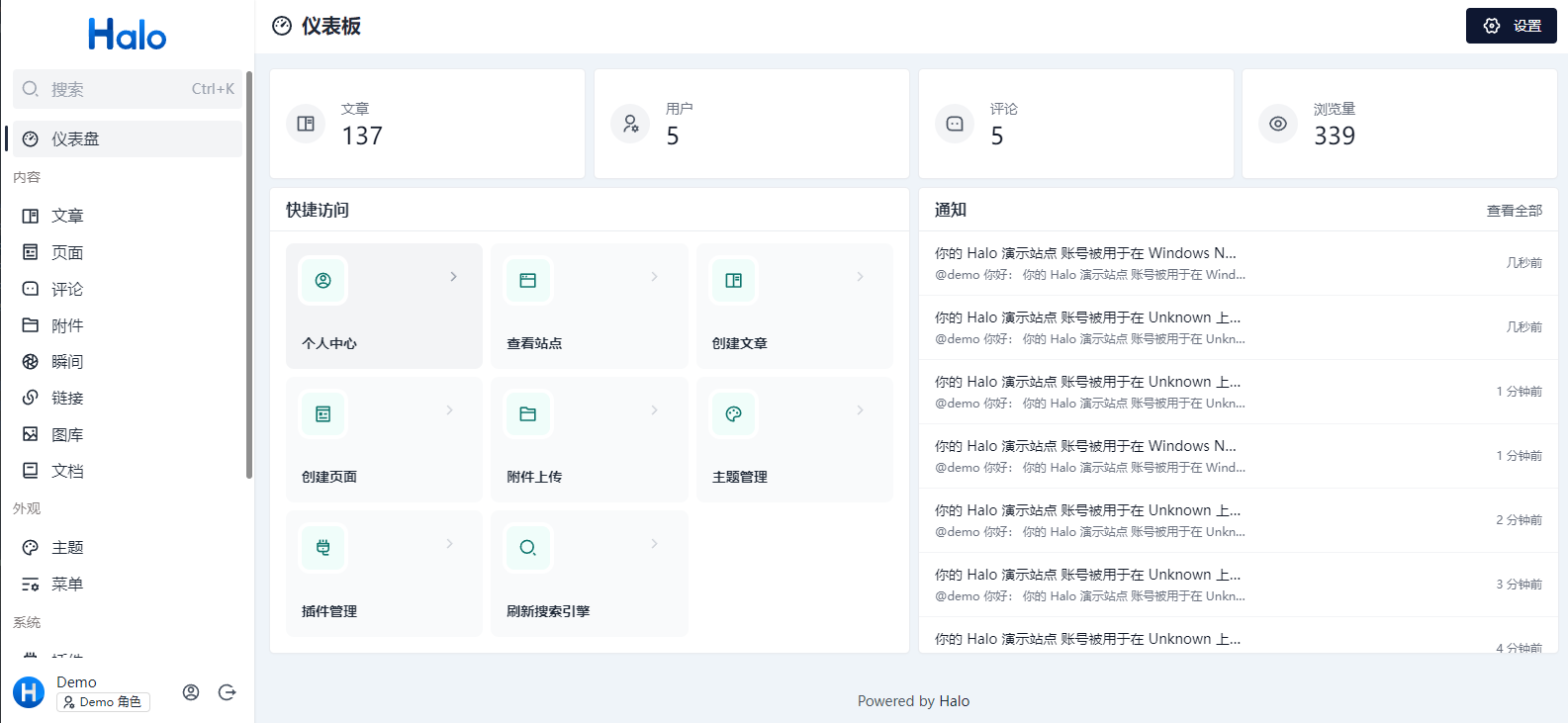Click the 浏览量 eye icon
Screen dimensions: 1568x723
click(1278, 124)
